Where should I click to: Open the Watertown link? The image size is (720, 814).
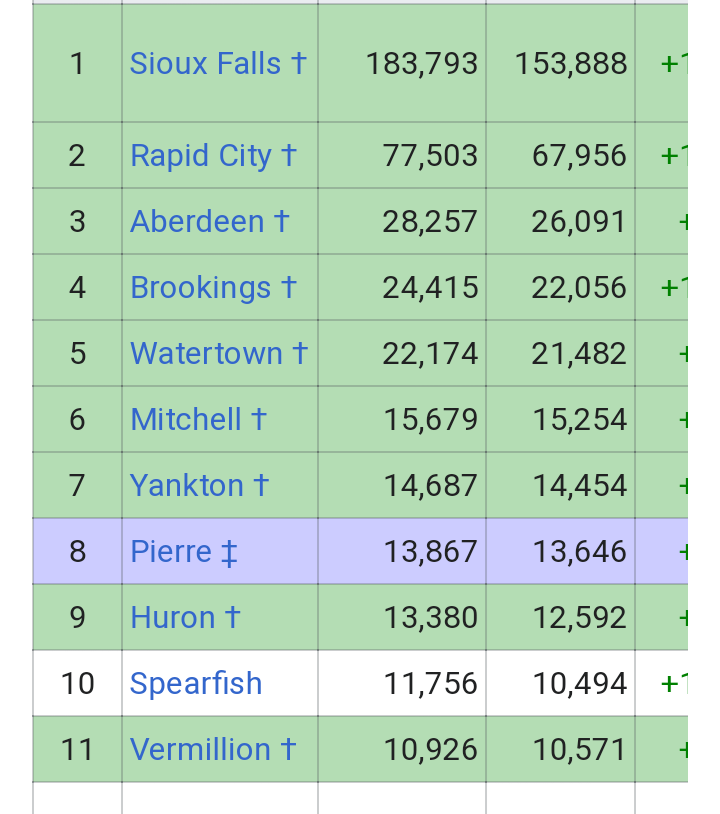206,354
